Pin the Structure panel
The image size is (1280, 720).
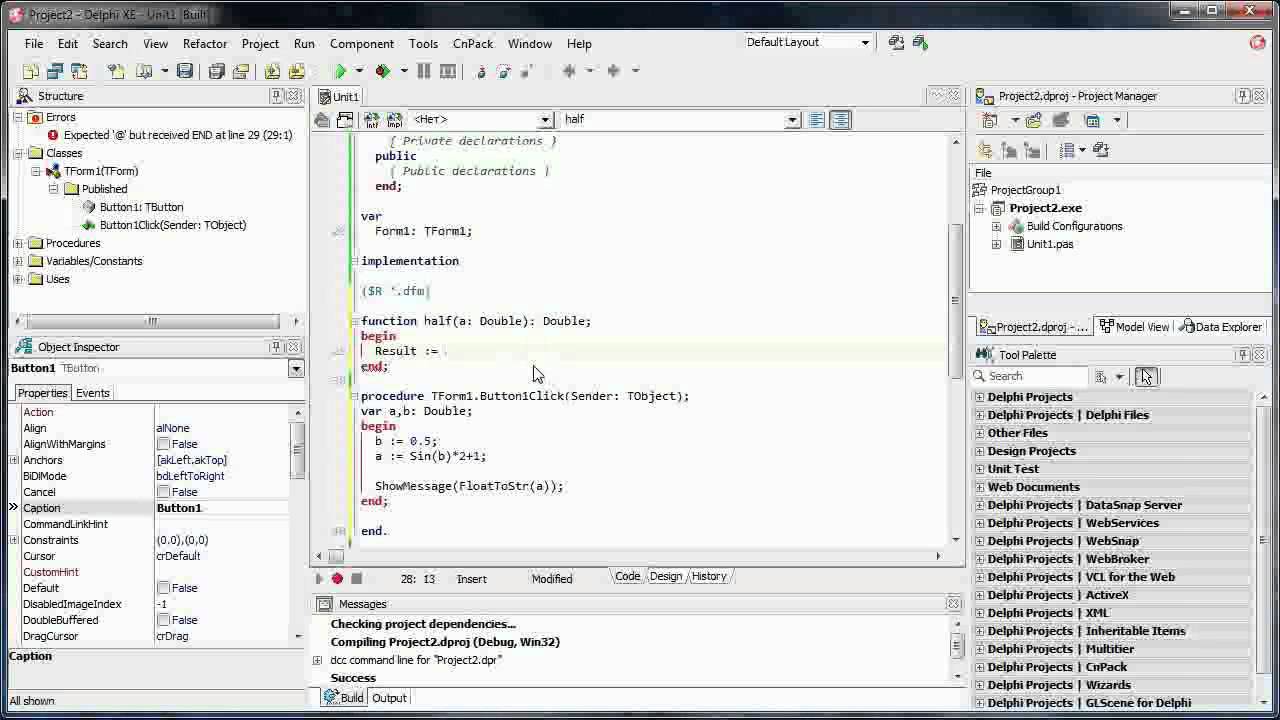coord(277,96)
